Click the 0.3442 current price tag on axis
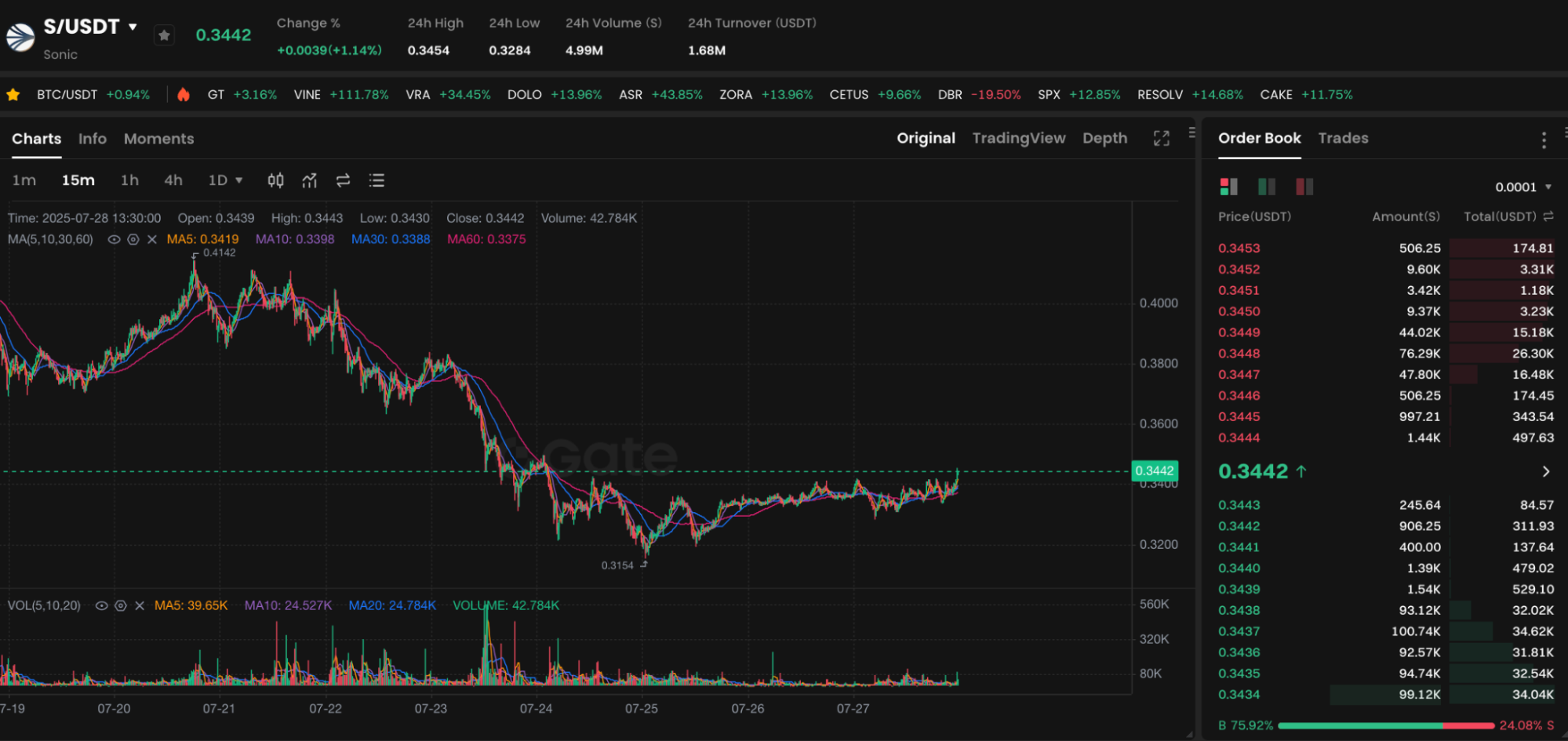 [x=1155, y=471]
